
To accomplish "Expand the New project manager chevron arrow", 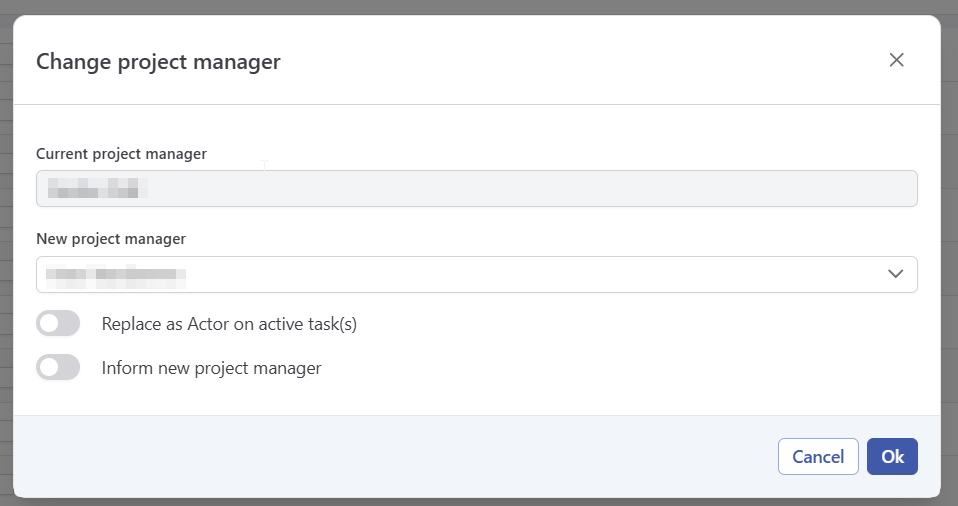I will coord(895,274).
